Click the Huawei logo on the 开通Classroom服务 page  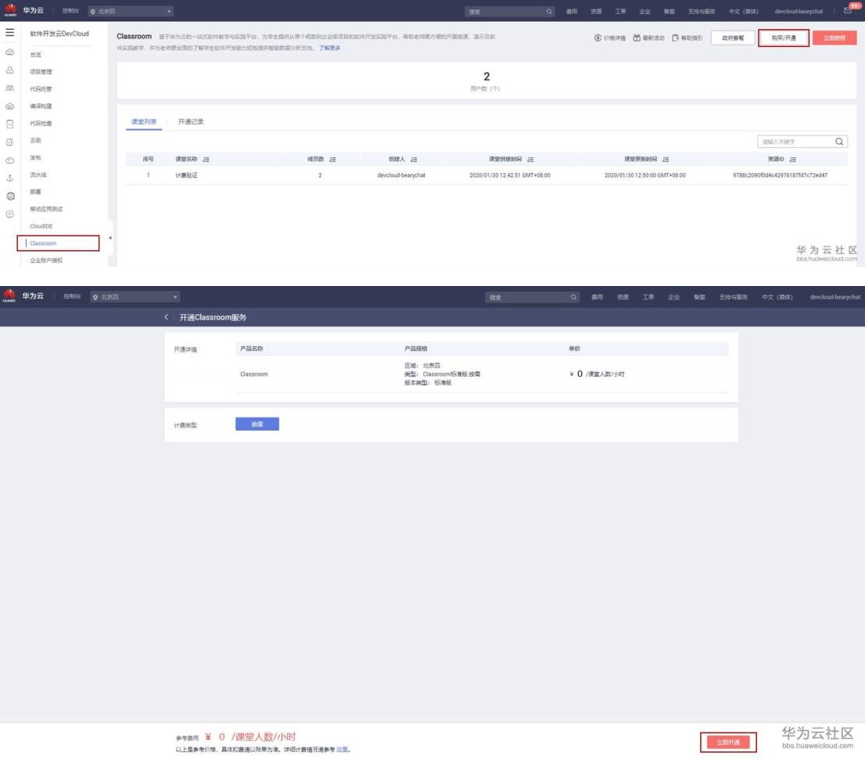[9, 296]
